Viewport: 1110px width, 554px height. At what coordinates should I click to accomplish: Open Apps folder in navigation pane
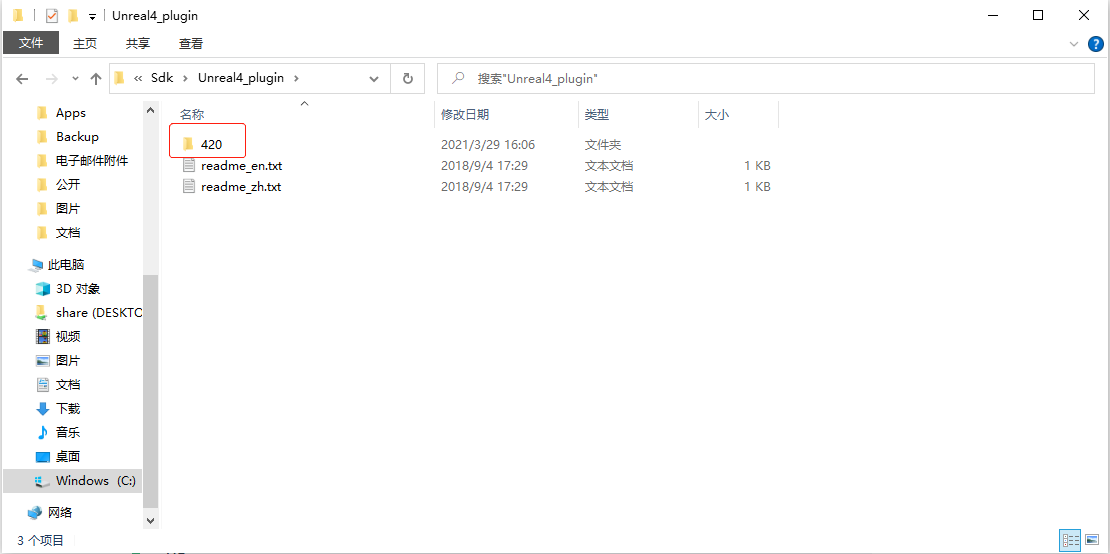point(71,112)
